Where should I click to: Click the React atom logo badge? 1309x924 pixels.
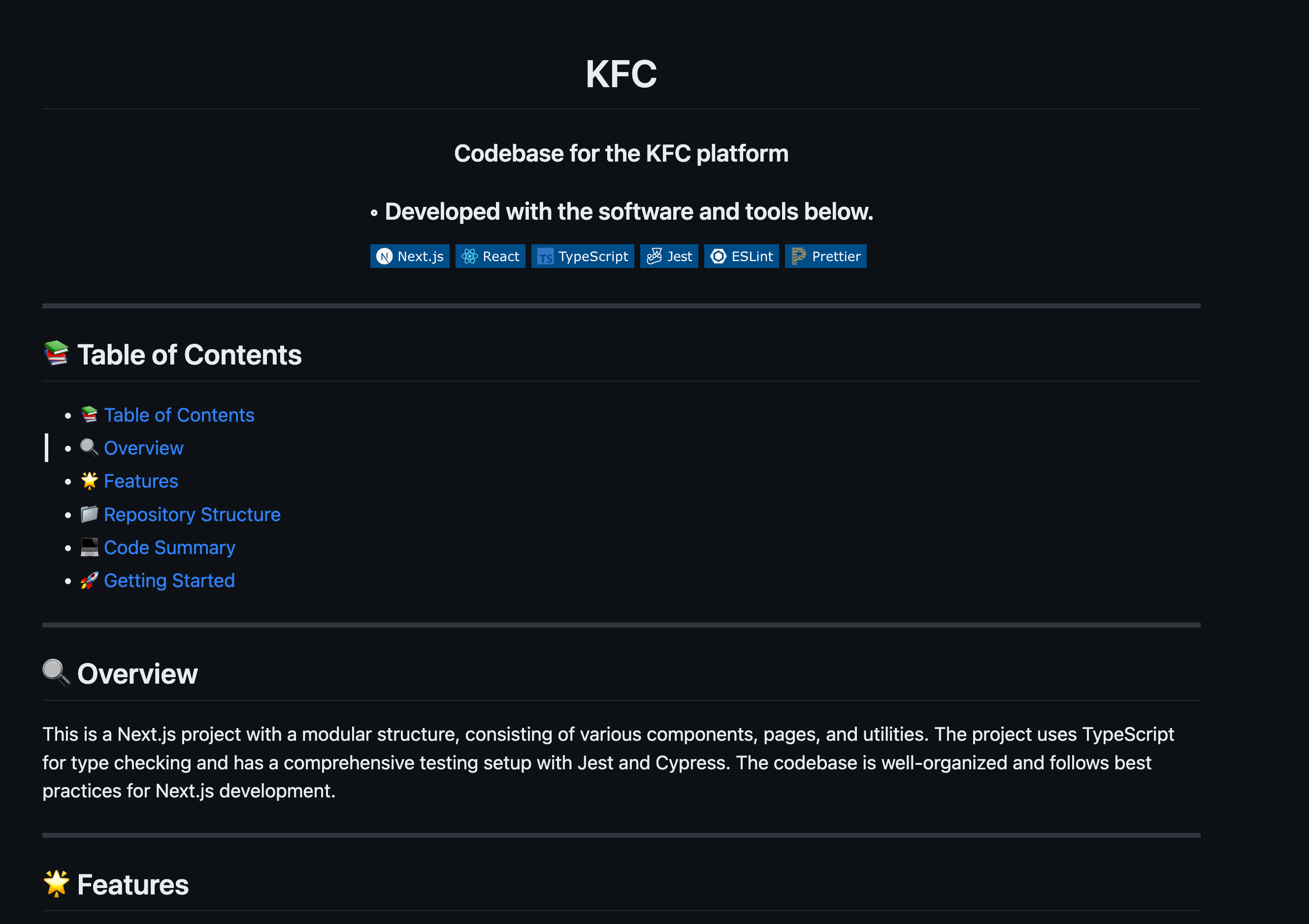tap(469, 257)
